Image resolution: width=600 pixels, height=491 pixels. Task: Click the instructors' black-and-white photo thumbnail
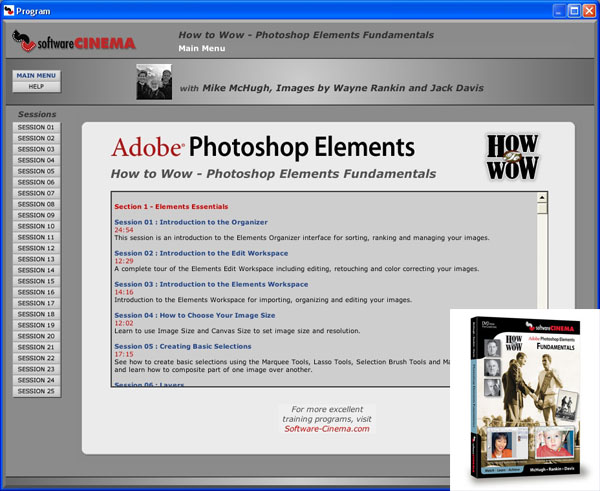(154, 82)
